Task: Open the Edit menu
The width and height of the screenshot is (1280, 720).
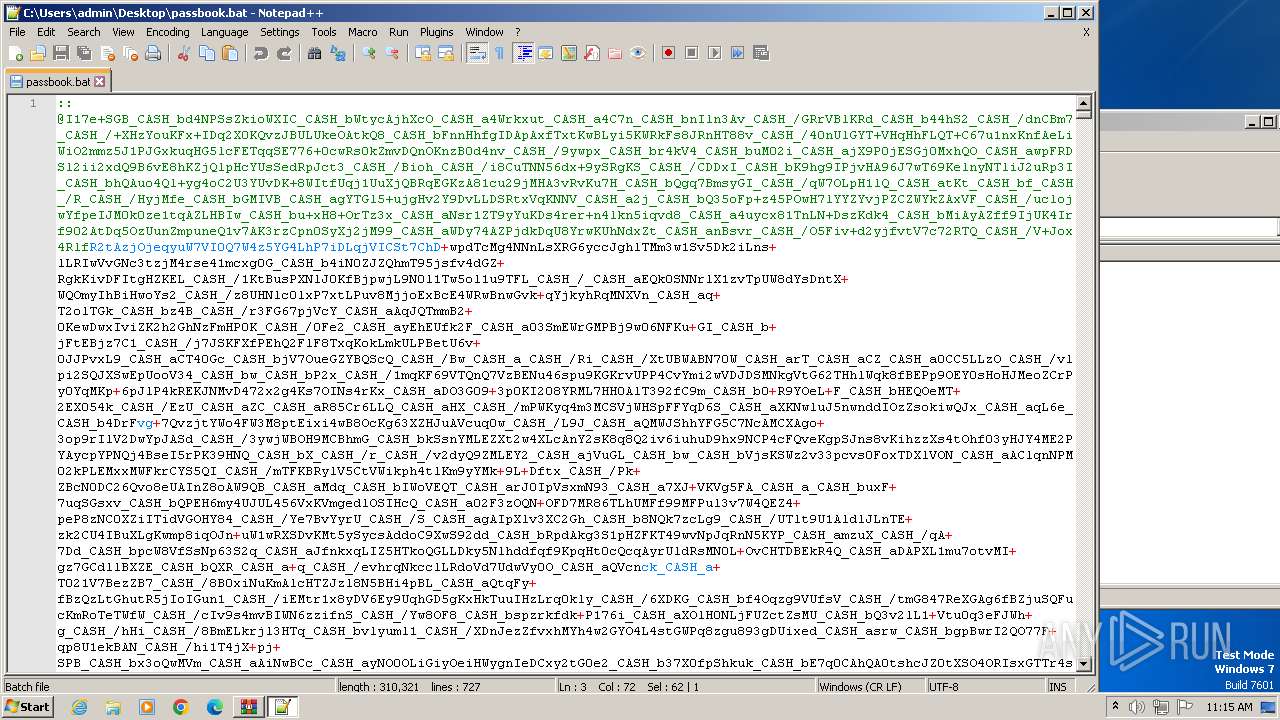Action: [47, 32]
